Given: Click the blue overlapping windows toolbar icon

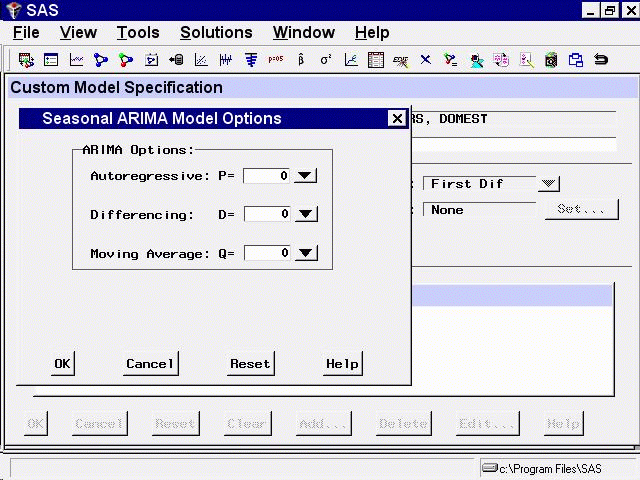Looking at the screenshot, I should [x=576, y=60].
